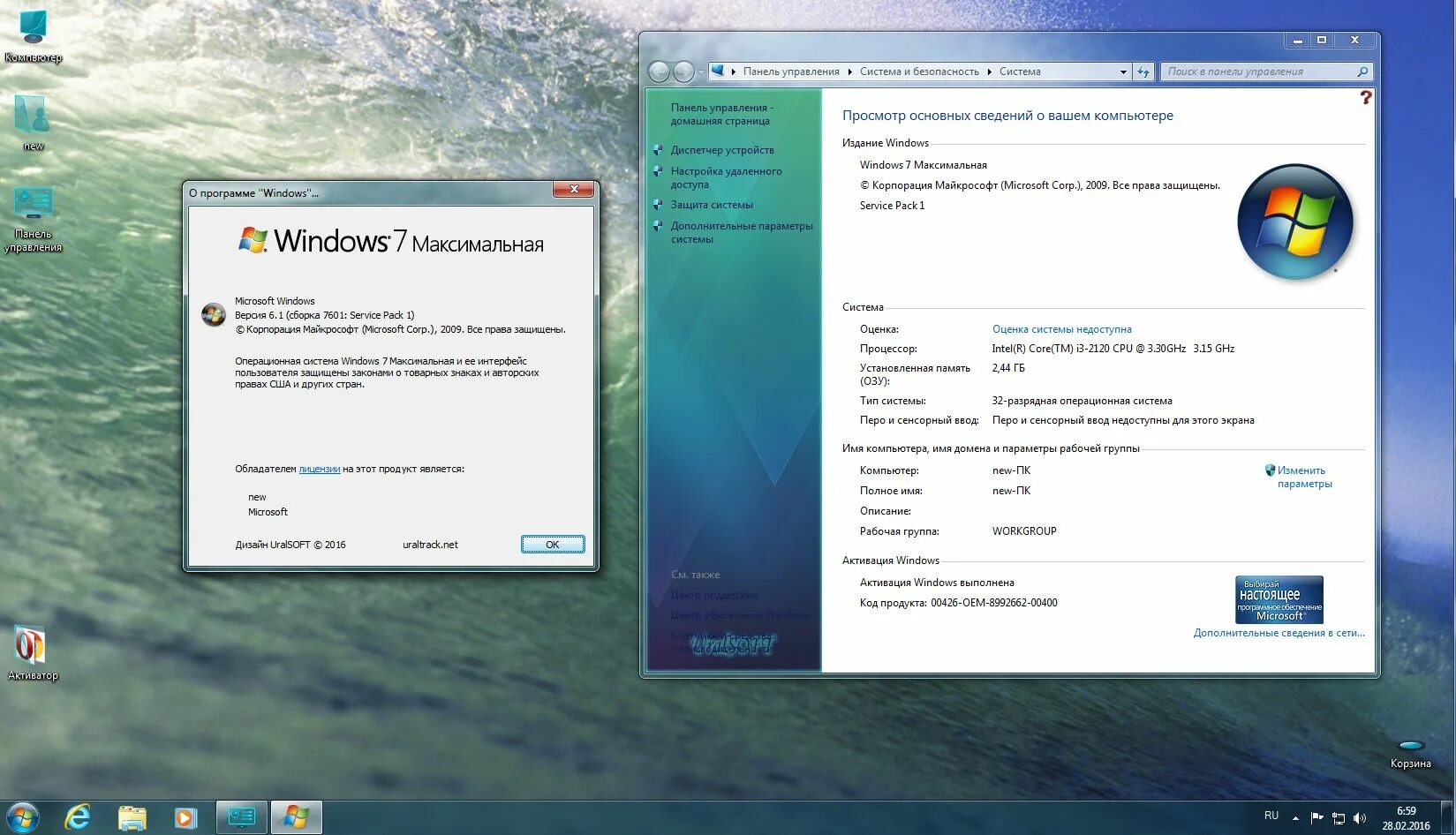Select the product code 00426-OEM-8992662-00400

[993, 603]
